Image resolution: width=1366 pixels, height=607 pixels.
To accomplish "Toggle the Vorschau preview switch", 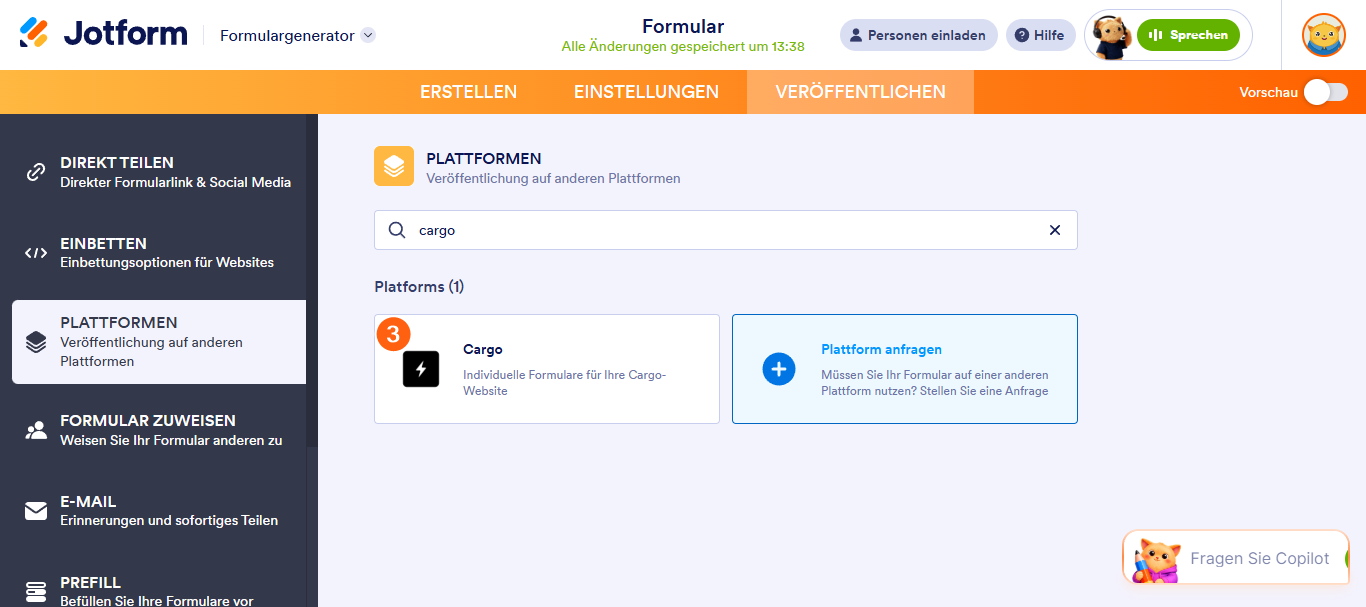I will point(1325,92).
